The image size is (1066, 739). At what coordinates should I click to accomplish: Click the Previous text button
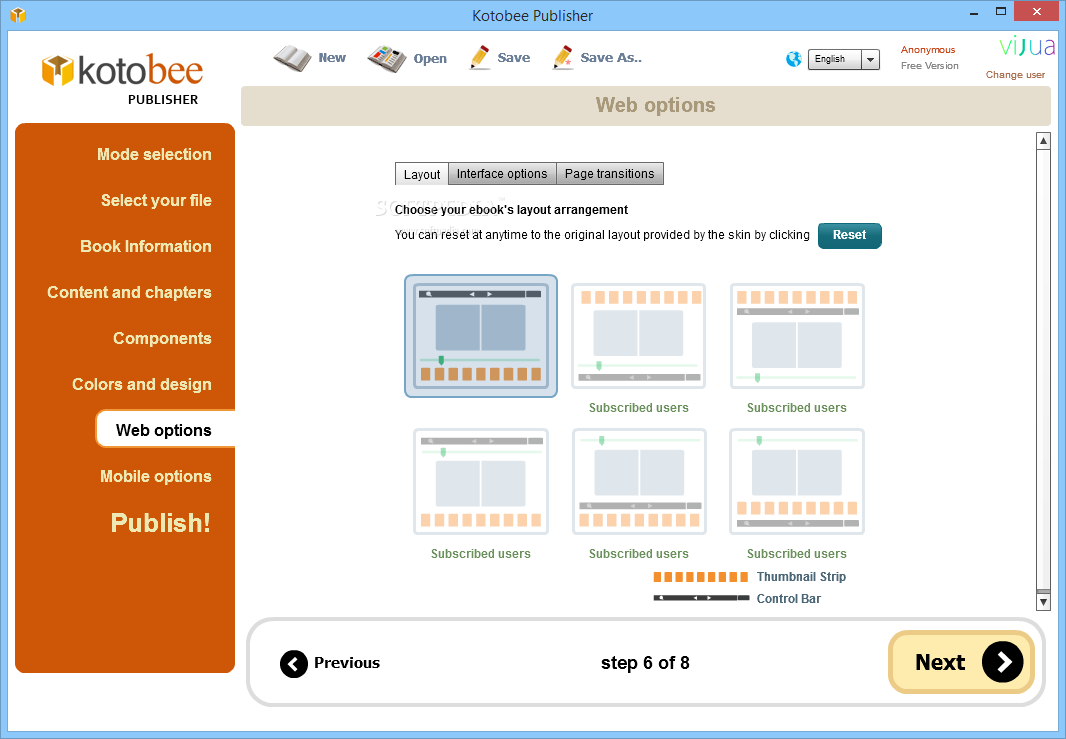tap(347, 663)
